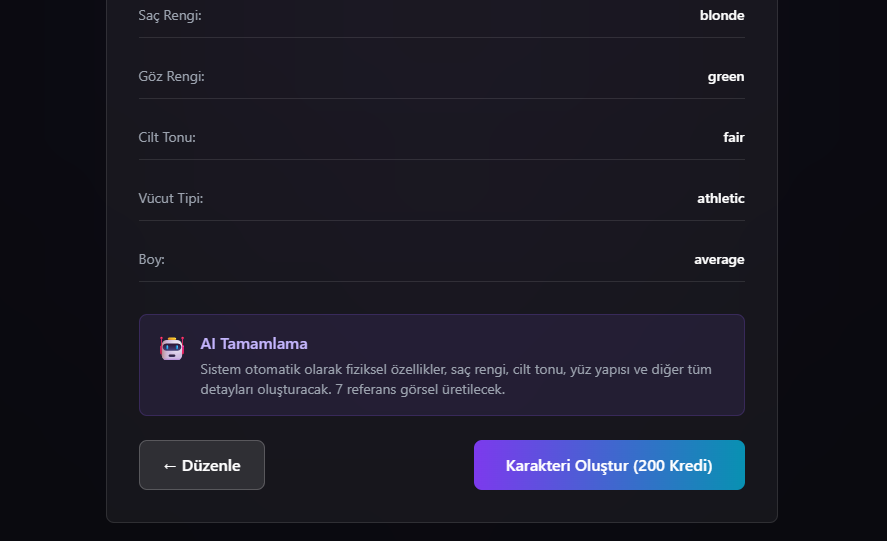887x541 pixels.
Task: Click the AI Tamamlama heading
Action: [x=254, y=344]
